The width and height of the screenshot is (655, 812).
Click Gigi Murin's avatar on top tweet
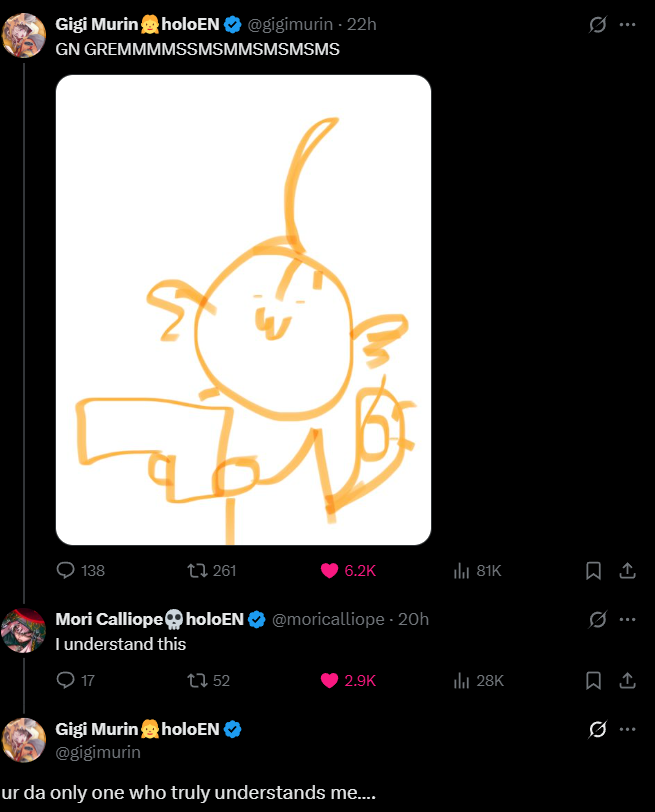(x=24, y=35)
